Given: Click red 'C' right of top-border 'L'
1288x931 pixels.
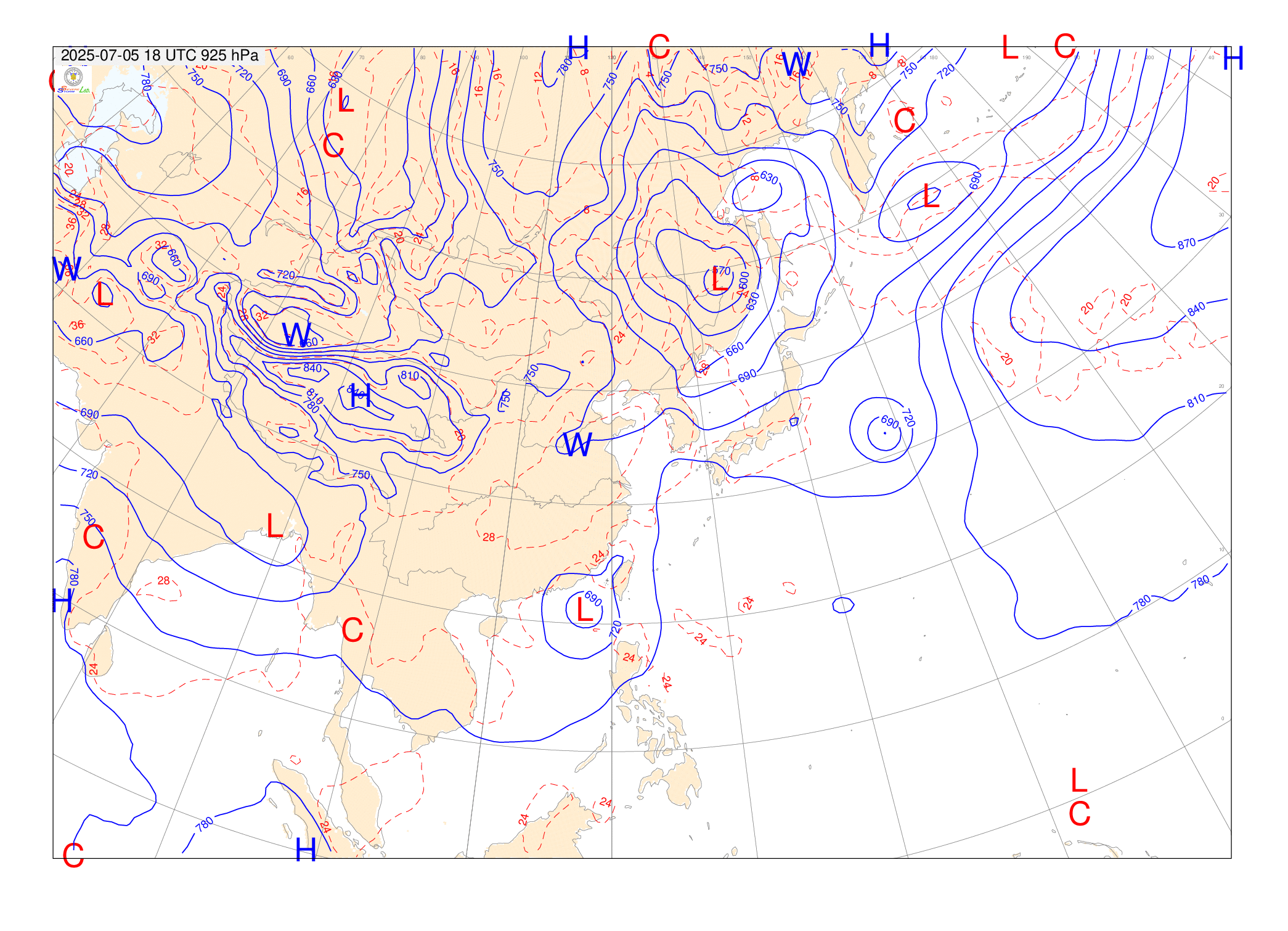Looking at the screenshot, I should (1064, 46).
